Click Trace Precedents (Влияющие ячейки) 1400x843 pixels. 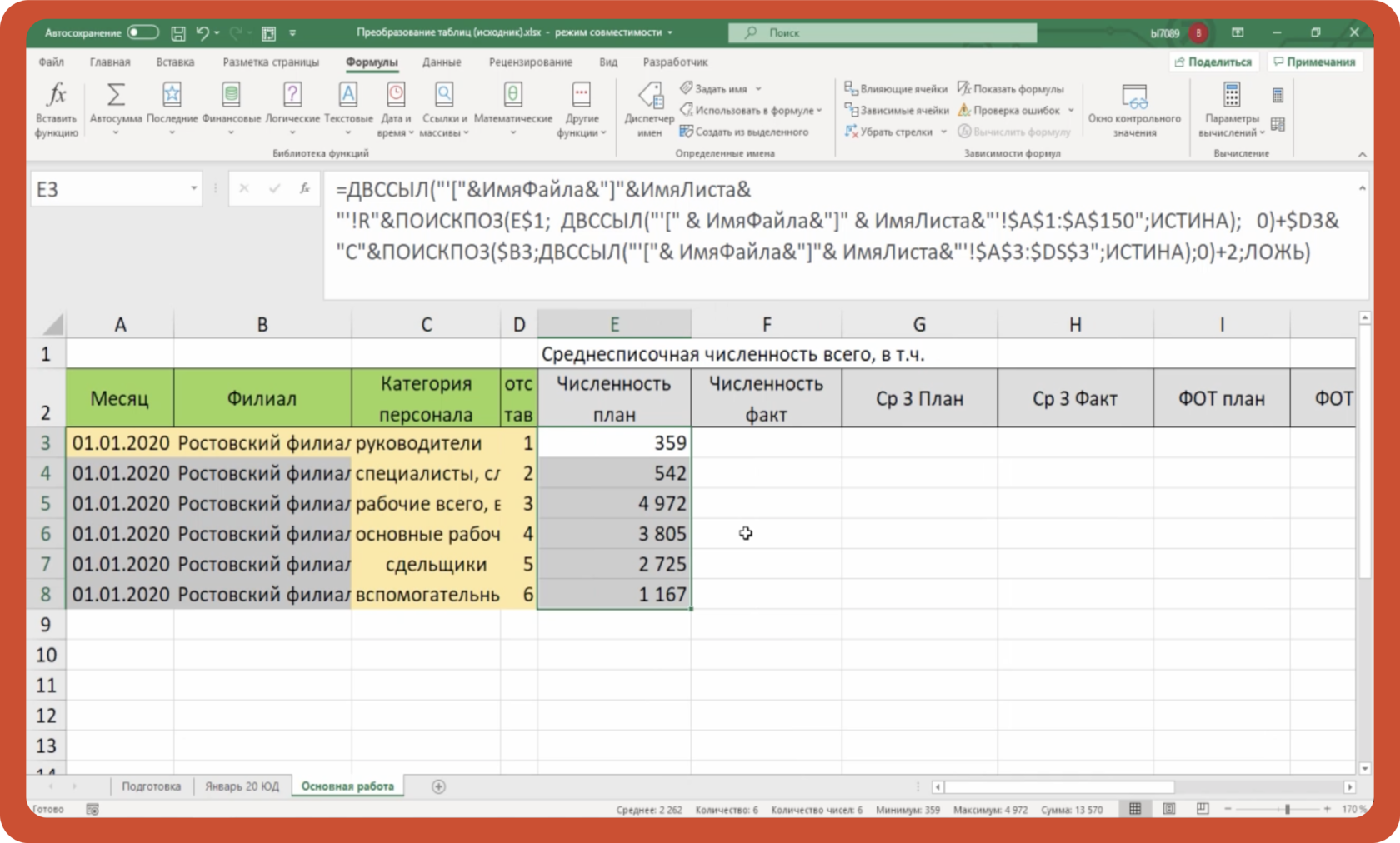coord(896,88)
